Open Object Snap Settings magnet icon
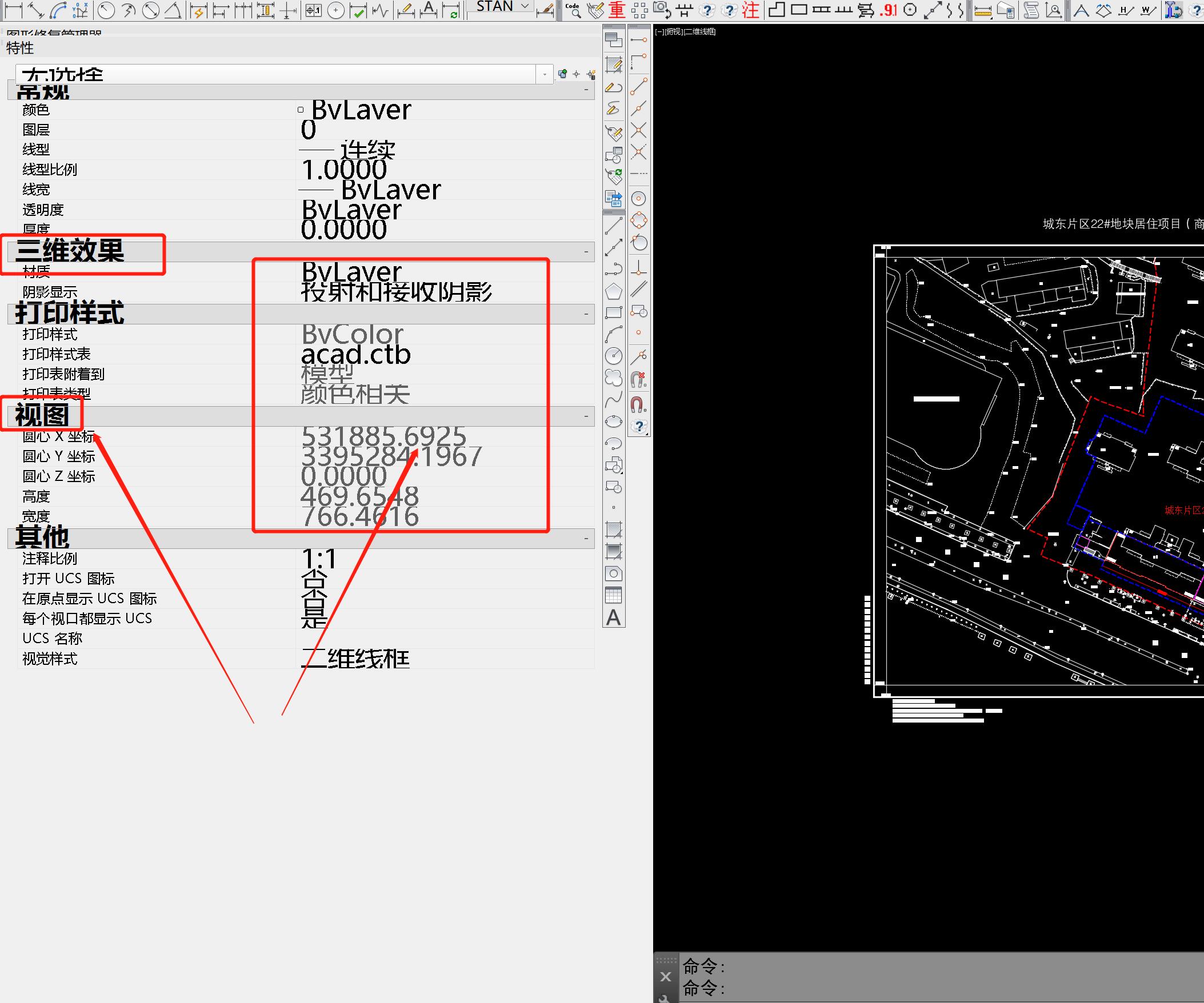Image resolution: width=1204 pixels, height=1003 pixels. [x=639, y=404]
